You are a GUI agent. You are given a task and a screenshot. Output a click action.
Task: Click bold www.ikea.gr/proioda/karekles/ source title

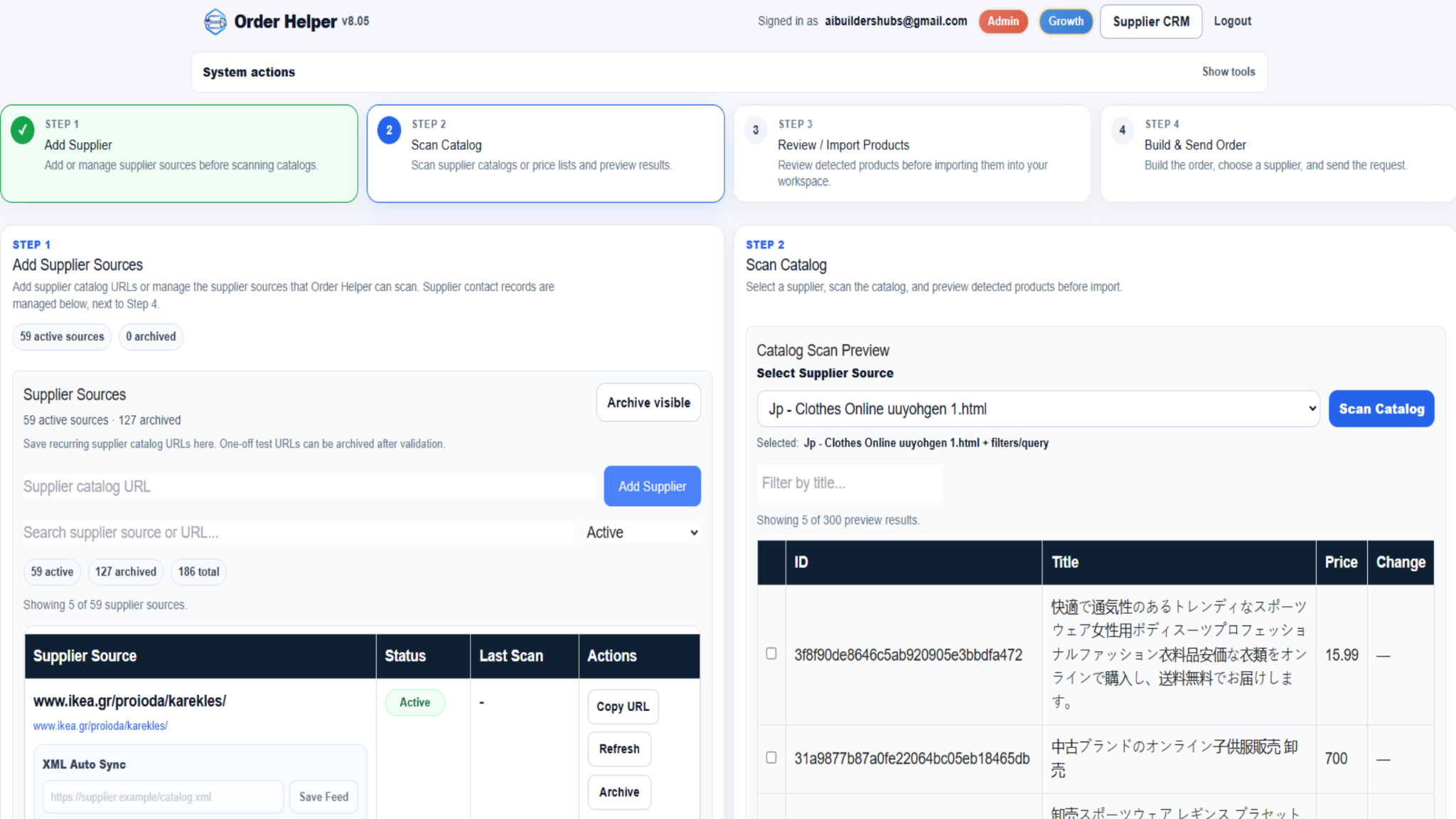[129, 701]
